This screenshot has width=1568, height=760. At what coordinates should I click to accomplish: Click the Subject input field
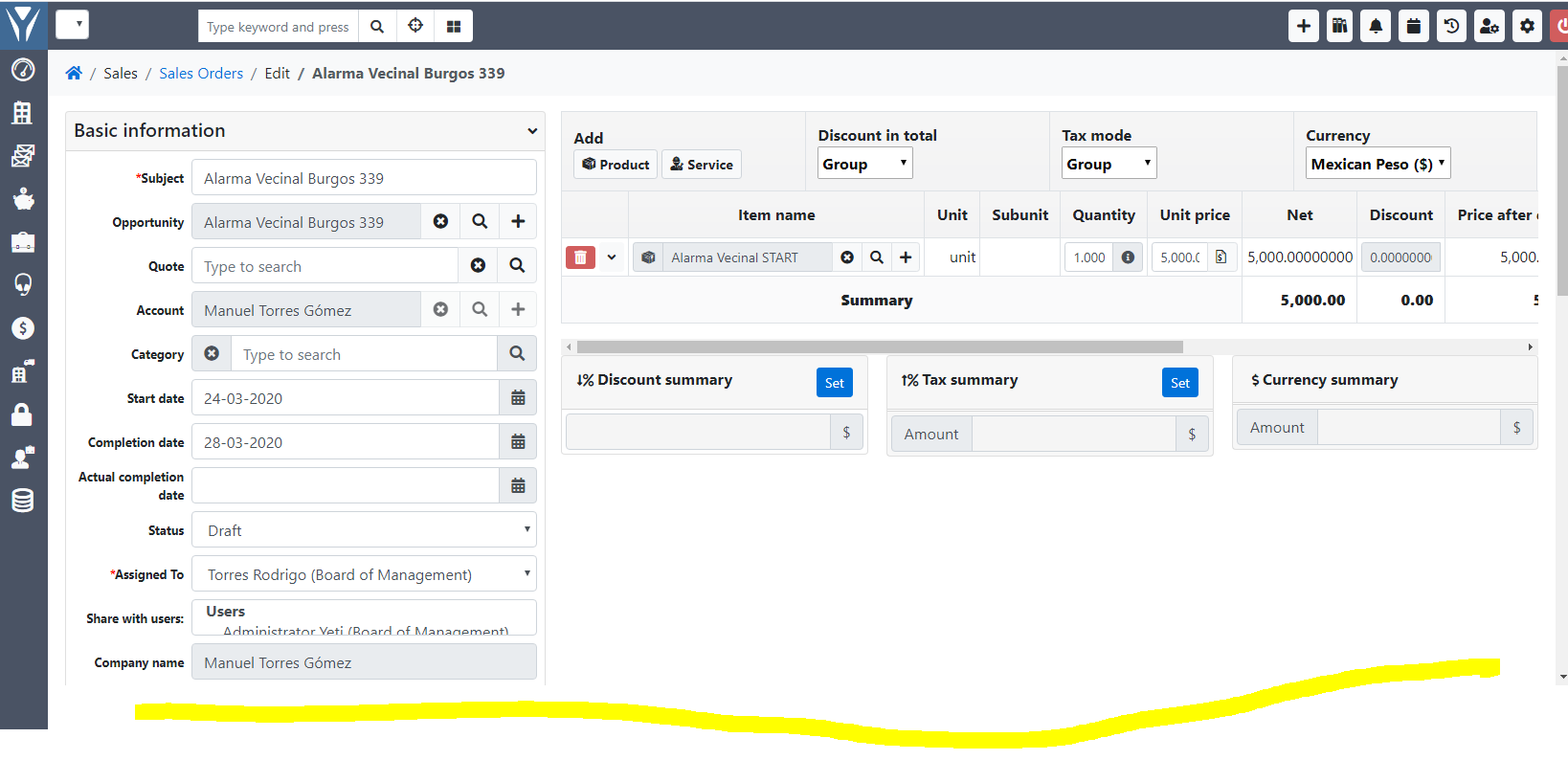(x=364, y=177)
